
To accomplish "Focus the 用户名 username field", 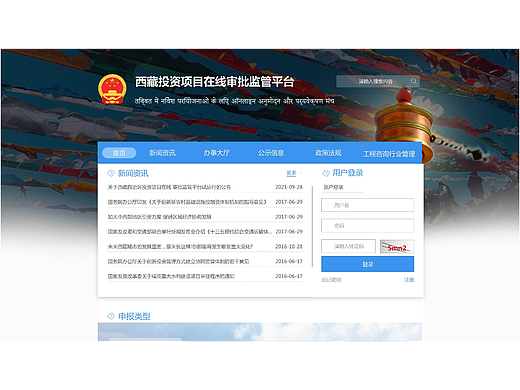I will [368, 205].
